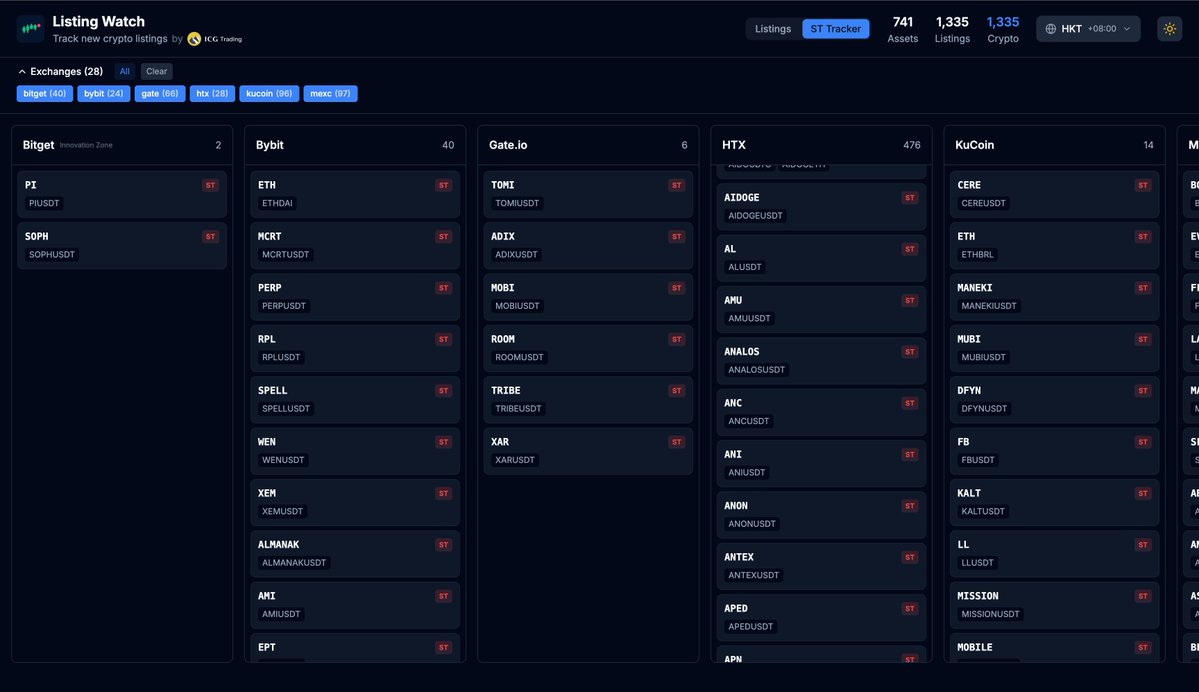Click the Bitget column header

coord(122,145)
